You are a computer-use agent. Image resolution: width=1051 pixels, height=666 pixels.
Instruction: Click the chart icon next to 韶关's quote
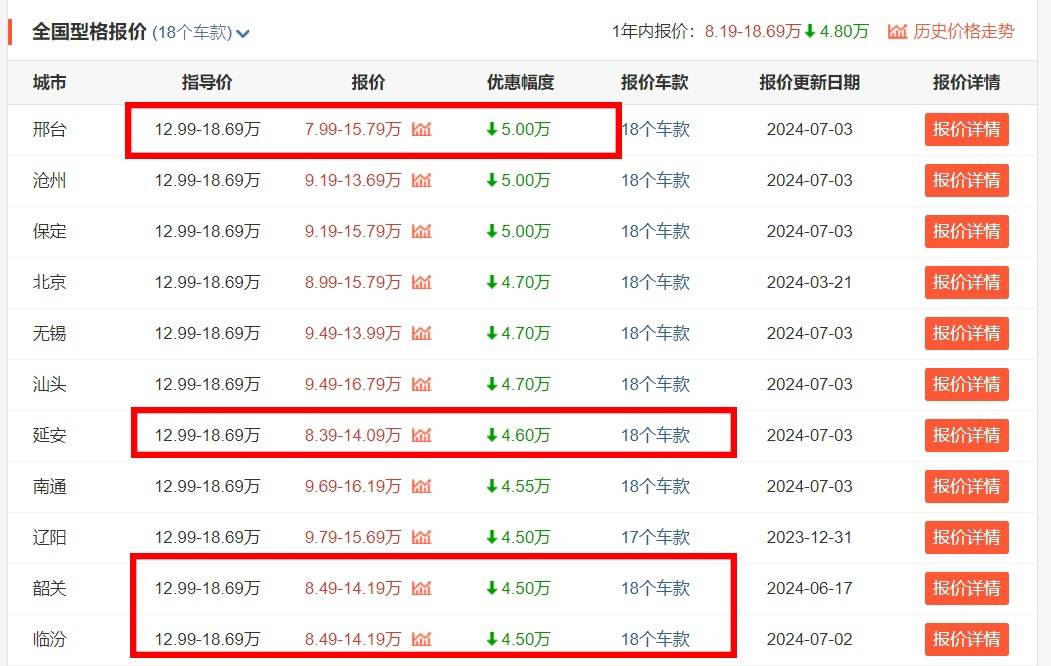422,588
